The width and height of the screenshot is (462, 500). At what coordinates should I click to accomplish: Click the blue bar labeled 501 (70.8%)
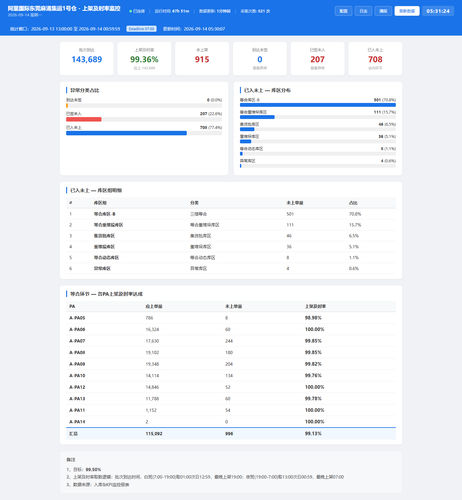tap(318, 105)
